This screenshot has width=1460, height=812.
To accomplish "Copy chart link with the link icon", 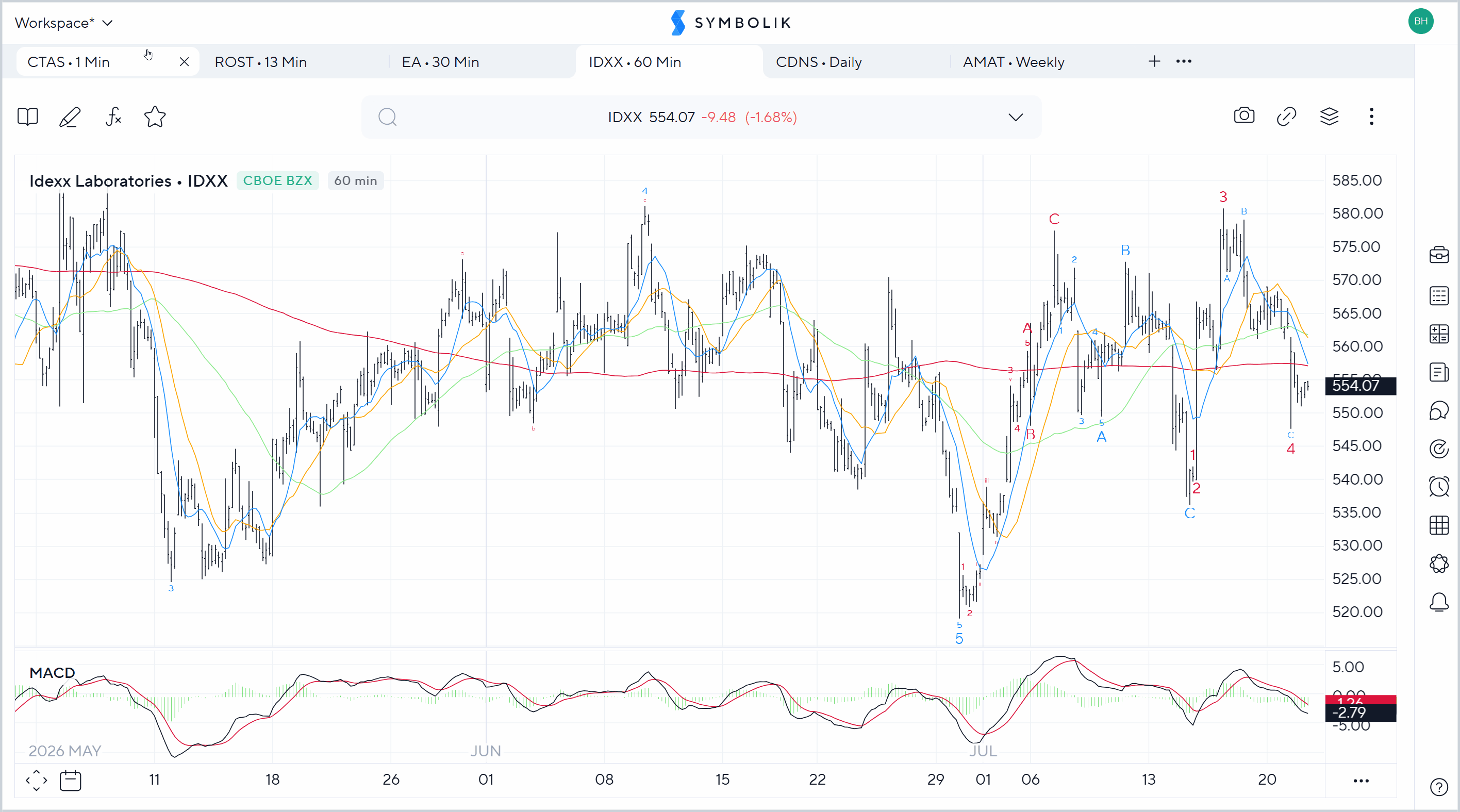I will pos(1287,117).
